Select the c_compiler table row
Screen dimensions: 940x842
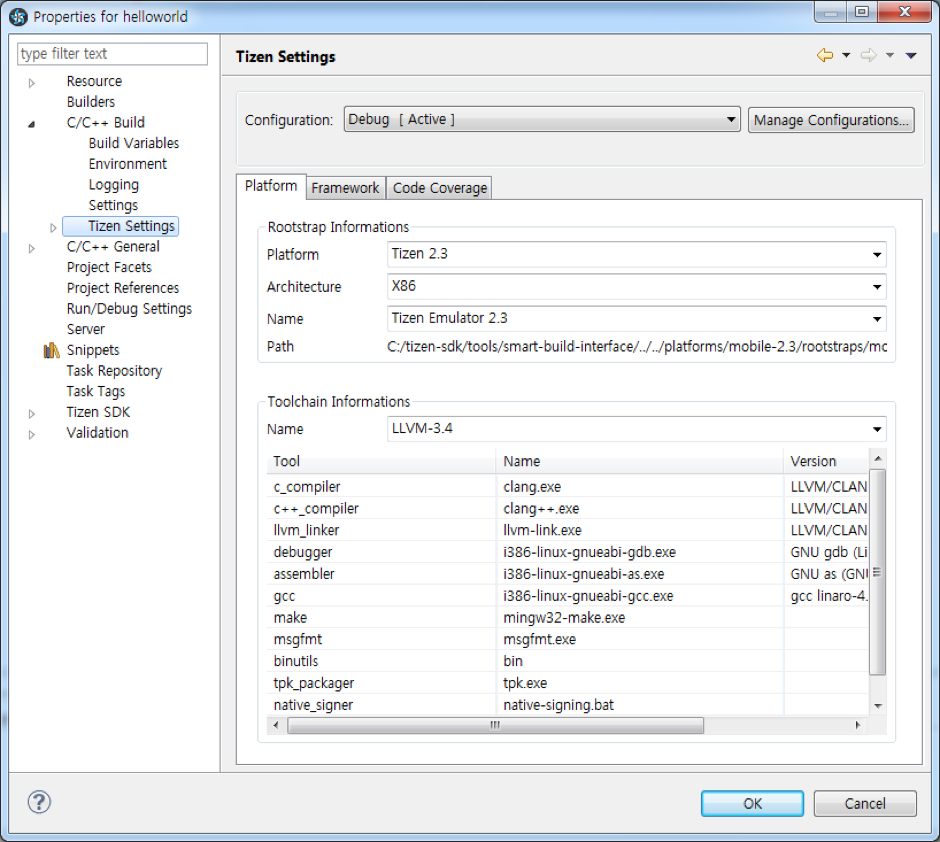[x=568, y=487]
